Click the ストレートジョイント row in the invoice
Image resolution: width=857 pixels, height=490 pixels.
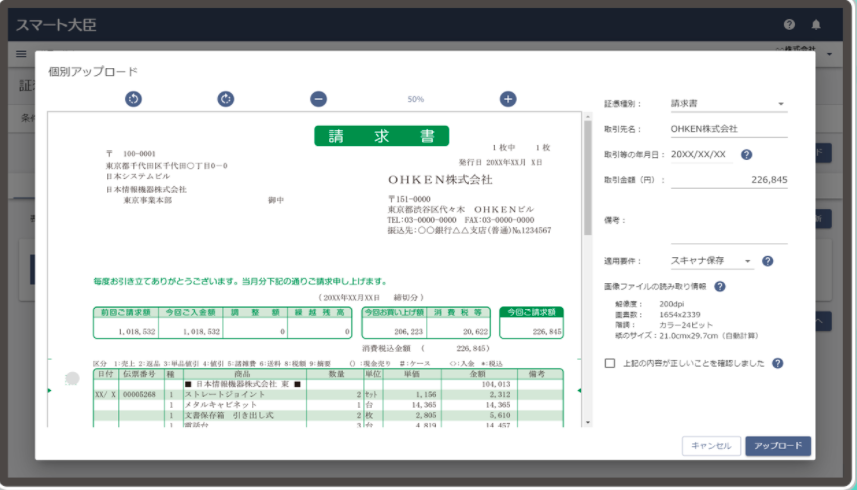328,394
